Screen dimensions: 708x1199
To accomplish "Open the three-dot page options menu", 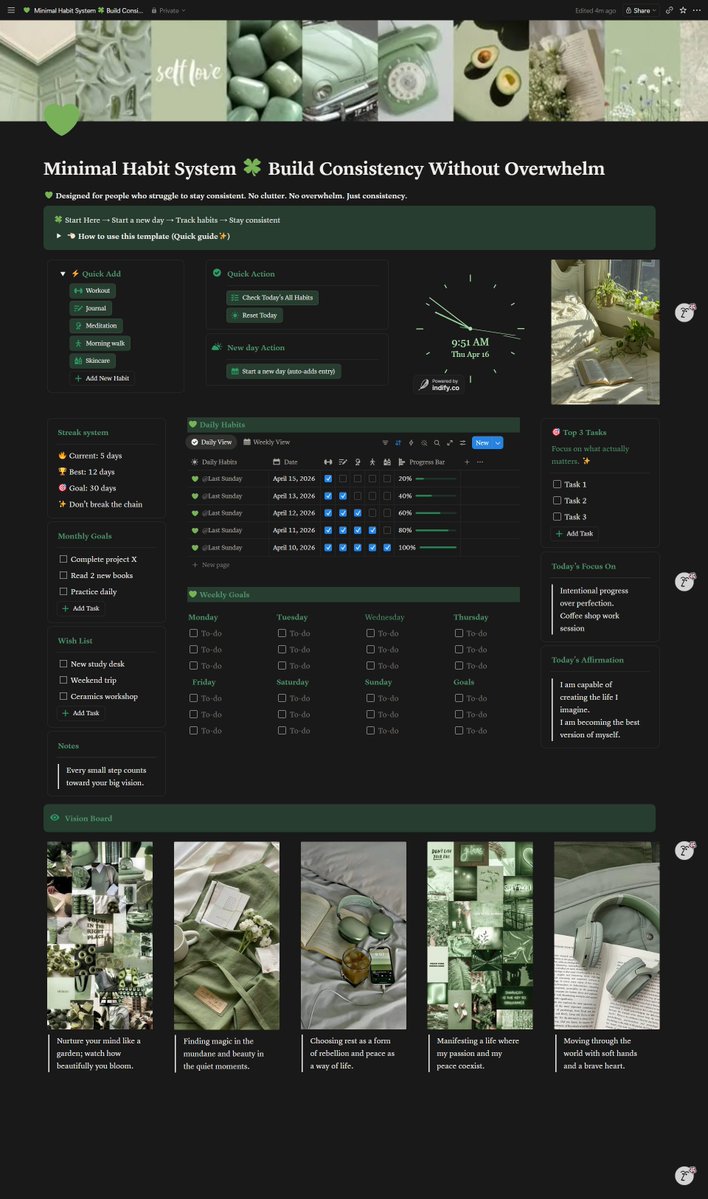I will coord(697,10).
